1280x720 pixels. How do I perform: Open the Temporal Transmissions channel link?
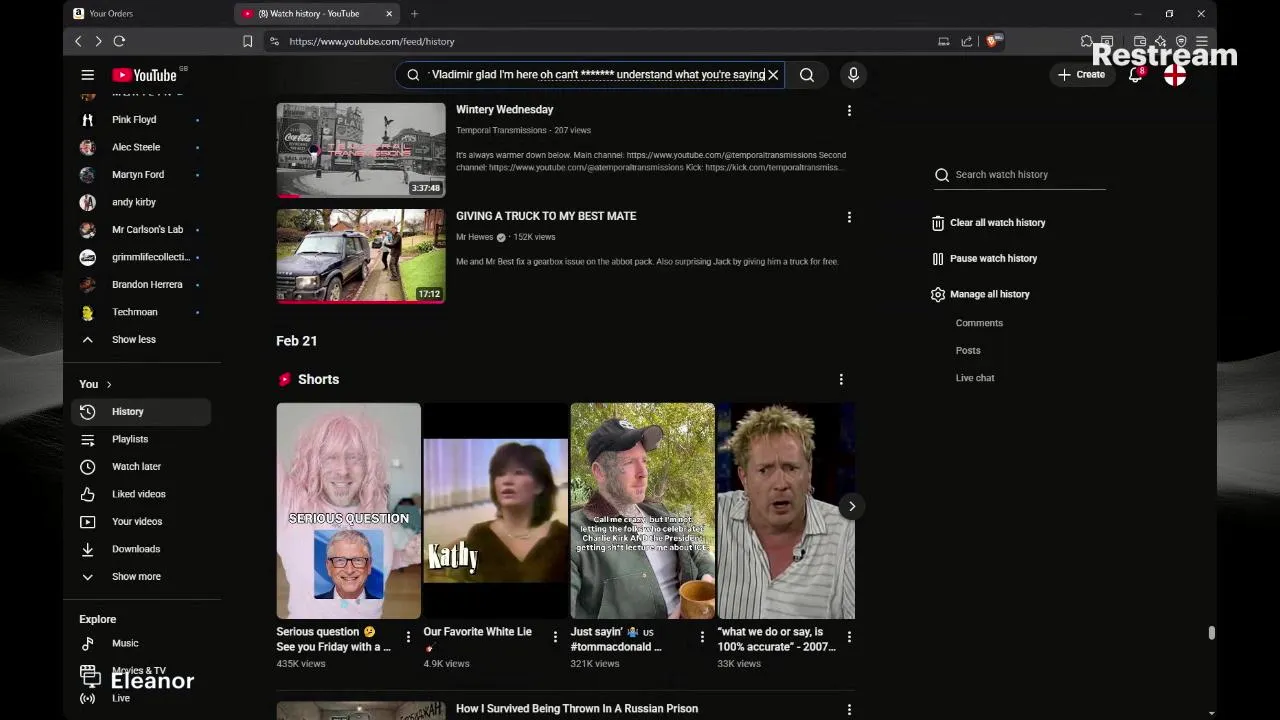pos(501,130)
